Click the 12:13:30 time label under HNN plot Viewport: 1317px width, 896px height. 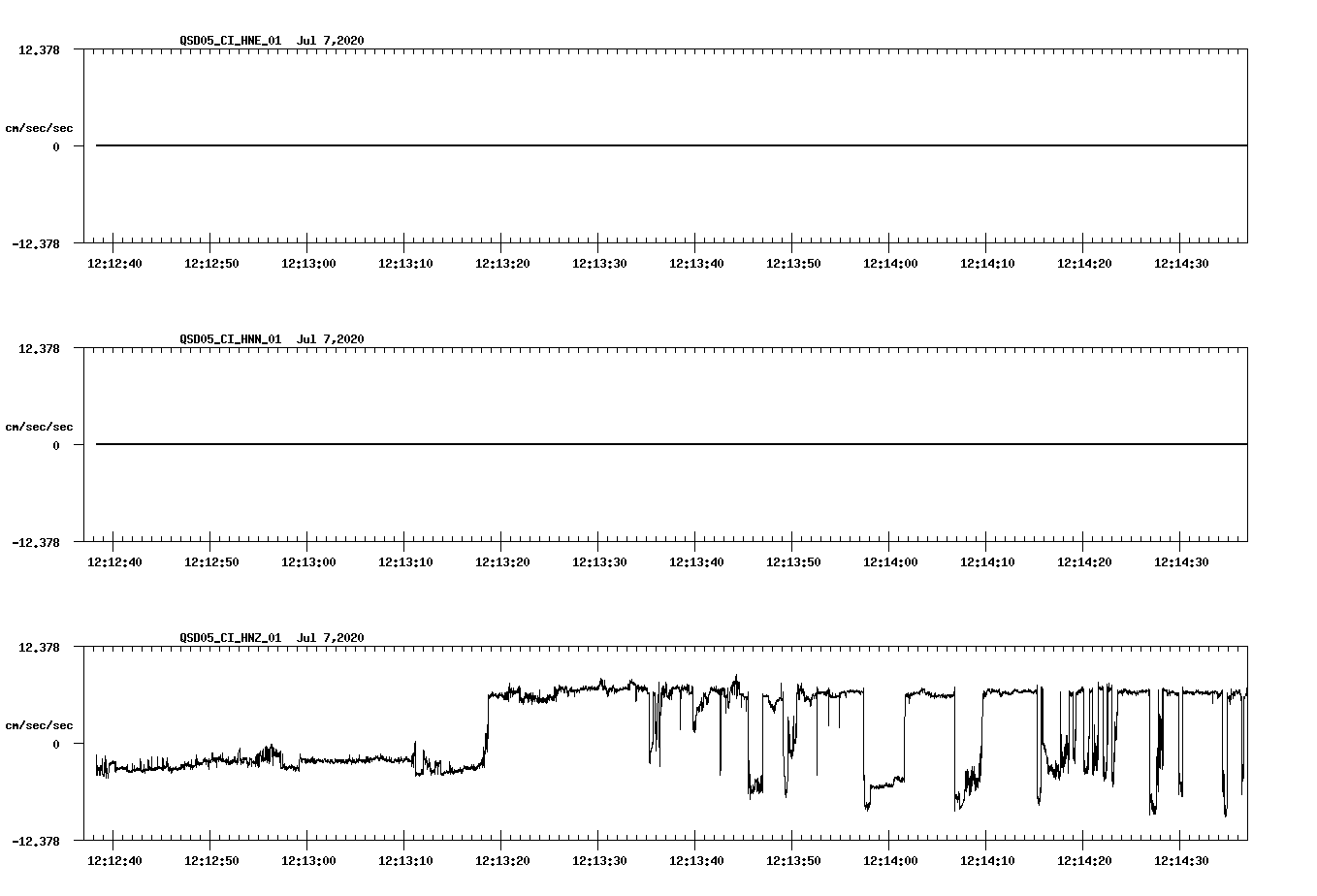(599, 562)
